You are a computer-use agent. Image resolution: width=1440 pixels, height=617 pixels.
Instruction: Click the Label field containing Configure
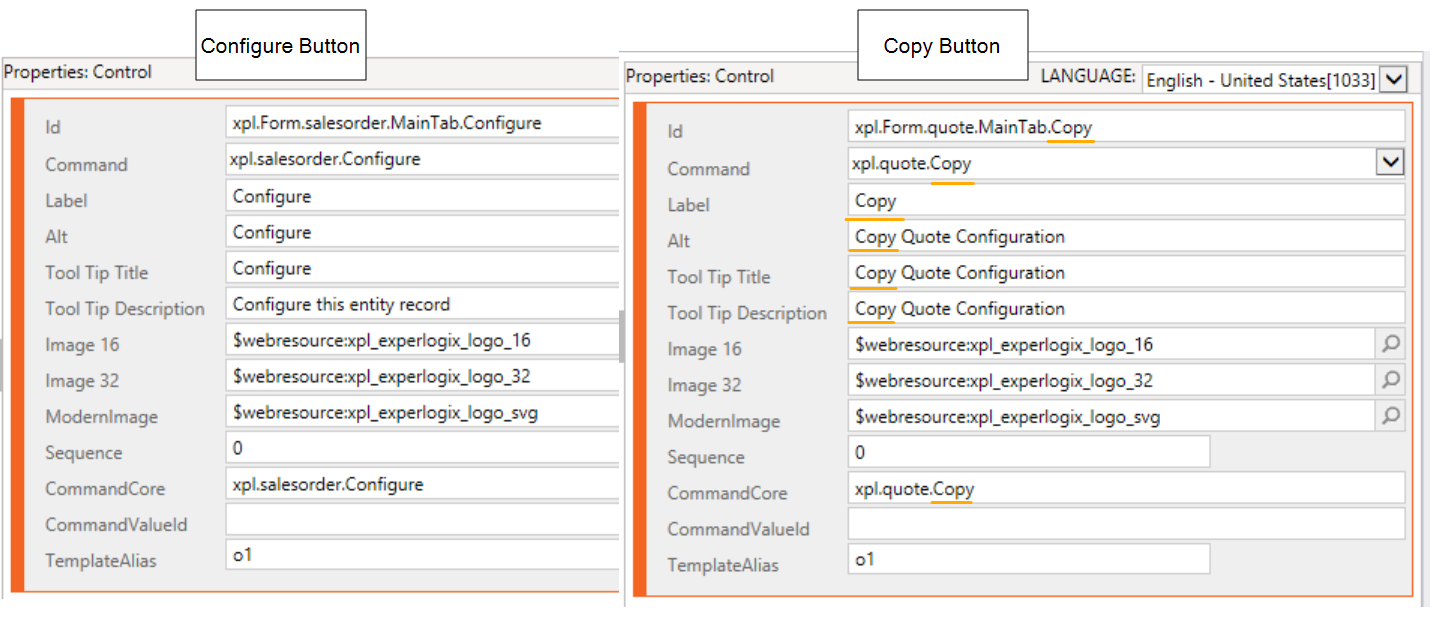click(x=422, y=196)
